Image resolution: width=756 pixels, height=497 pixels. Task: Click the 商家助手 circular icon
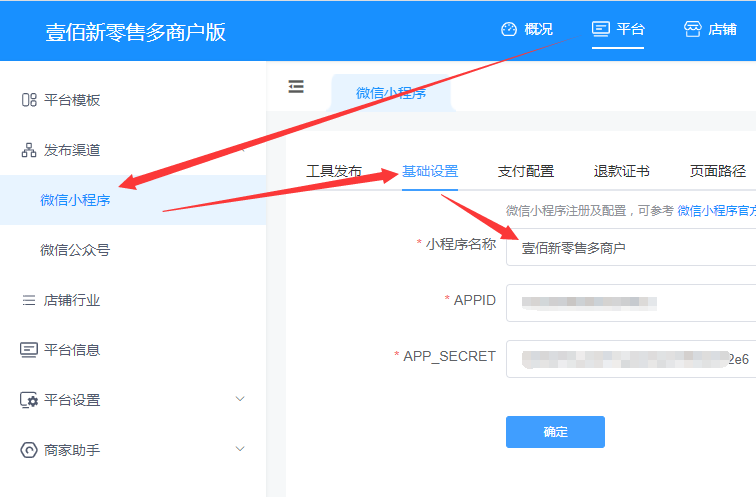click(x=29, y=450)
